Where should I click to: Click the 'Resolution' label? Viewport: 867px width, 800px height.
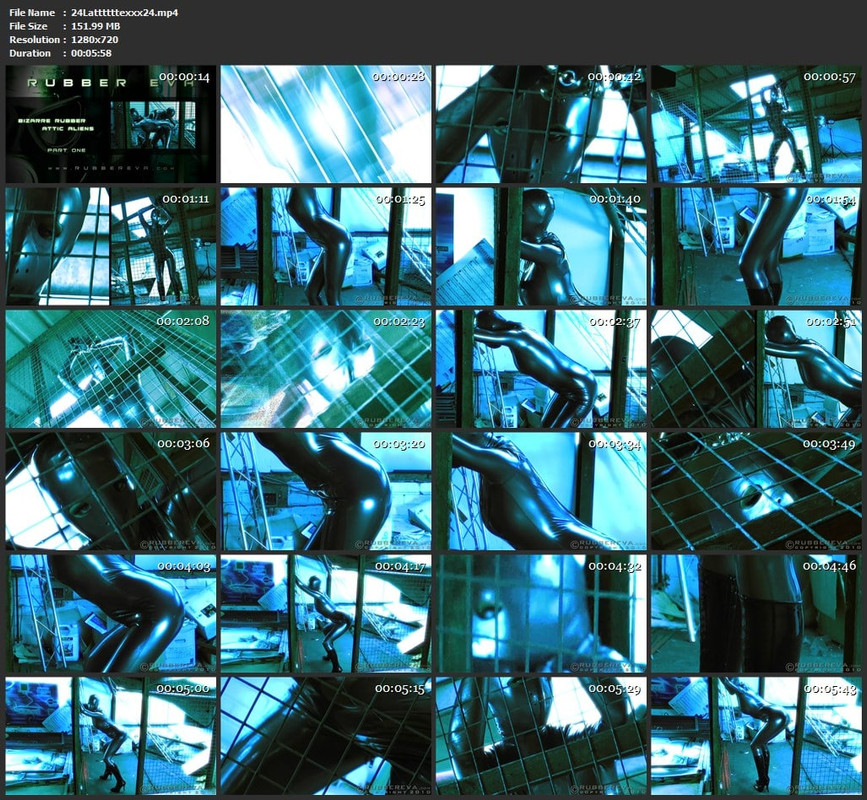[x=34, y=39]
